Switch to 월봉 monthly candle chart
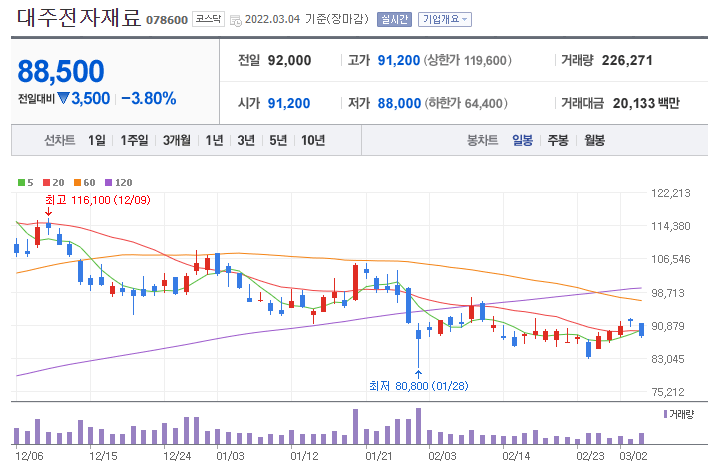 click(594, 140)
